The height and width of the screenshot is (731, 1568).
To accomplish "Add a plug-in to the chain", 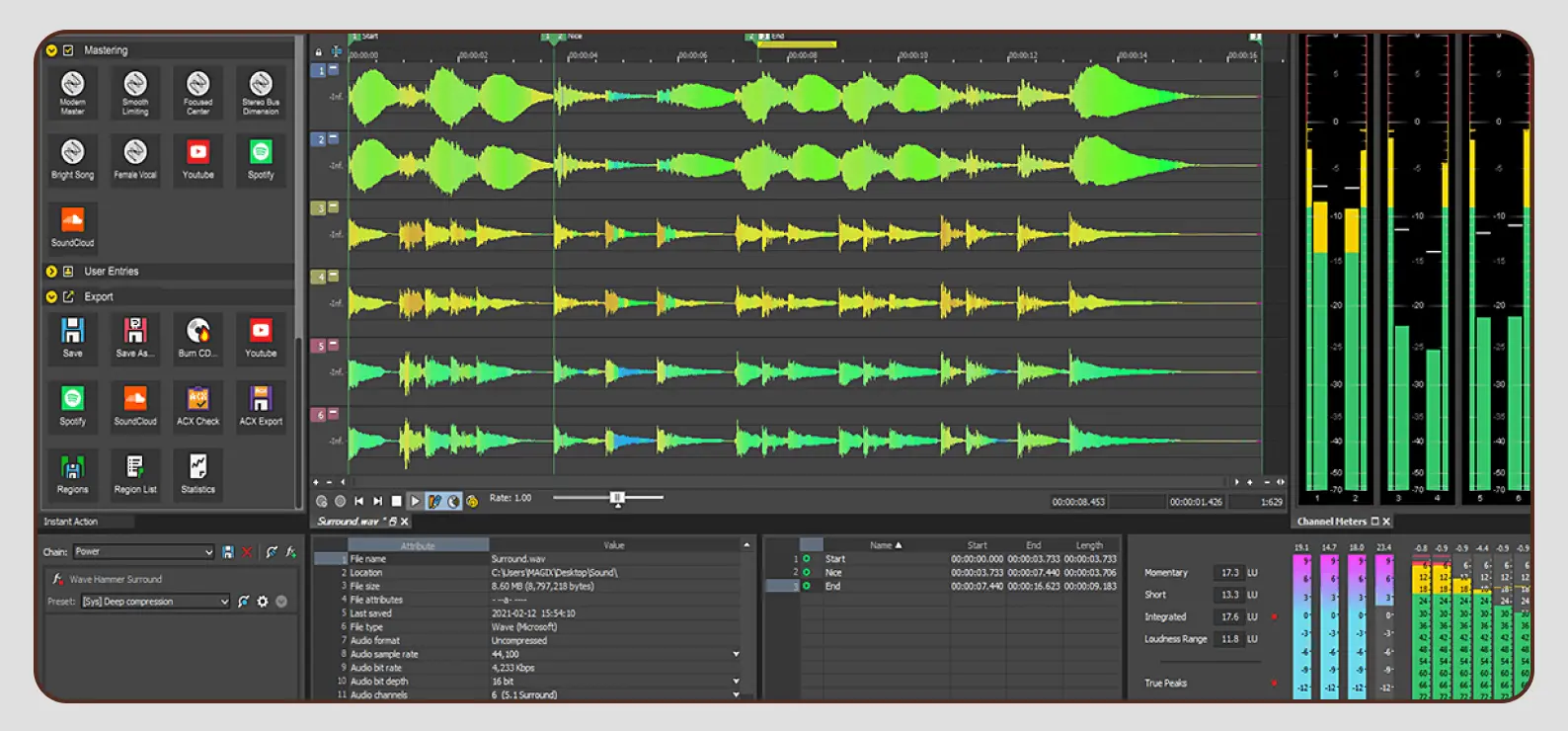I will 291,552.
